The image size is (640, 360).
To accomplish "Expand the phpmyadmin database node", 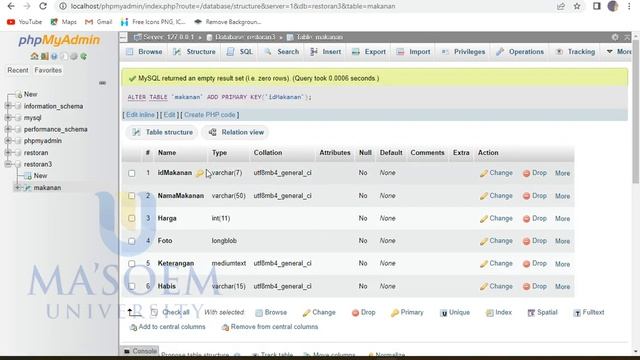I will (x=8, y=140).
